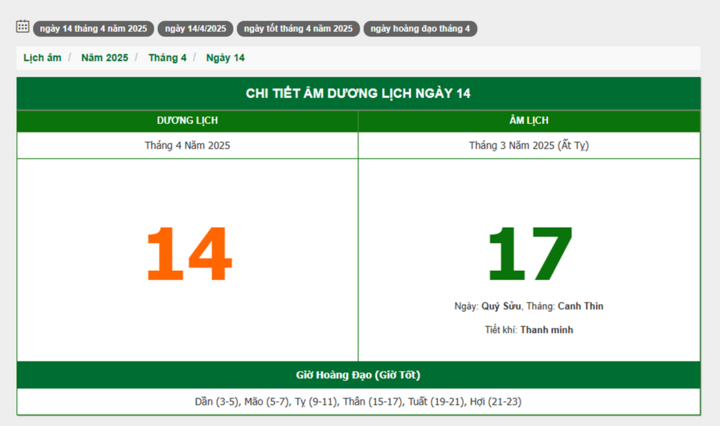The width and height of the screenshot is (720, 426).
Task: Click the 'DƯƠNG LỊCH' column header
Action: point(187,121)
